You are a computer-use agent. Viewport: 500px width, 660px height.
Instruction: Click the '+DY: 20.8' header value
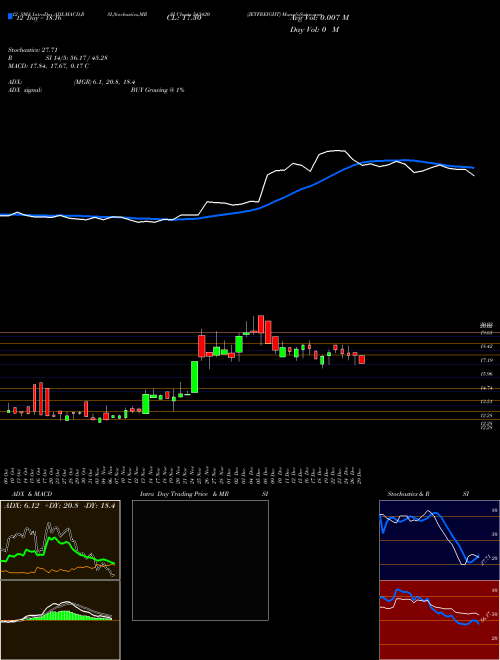pos(63,505)
